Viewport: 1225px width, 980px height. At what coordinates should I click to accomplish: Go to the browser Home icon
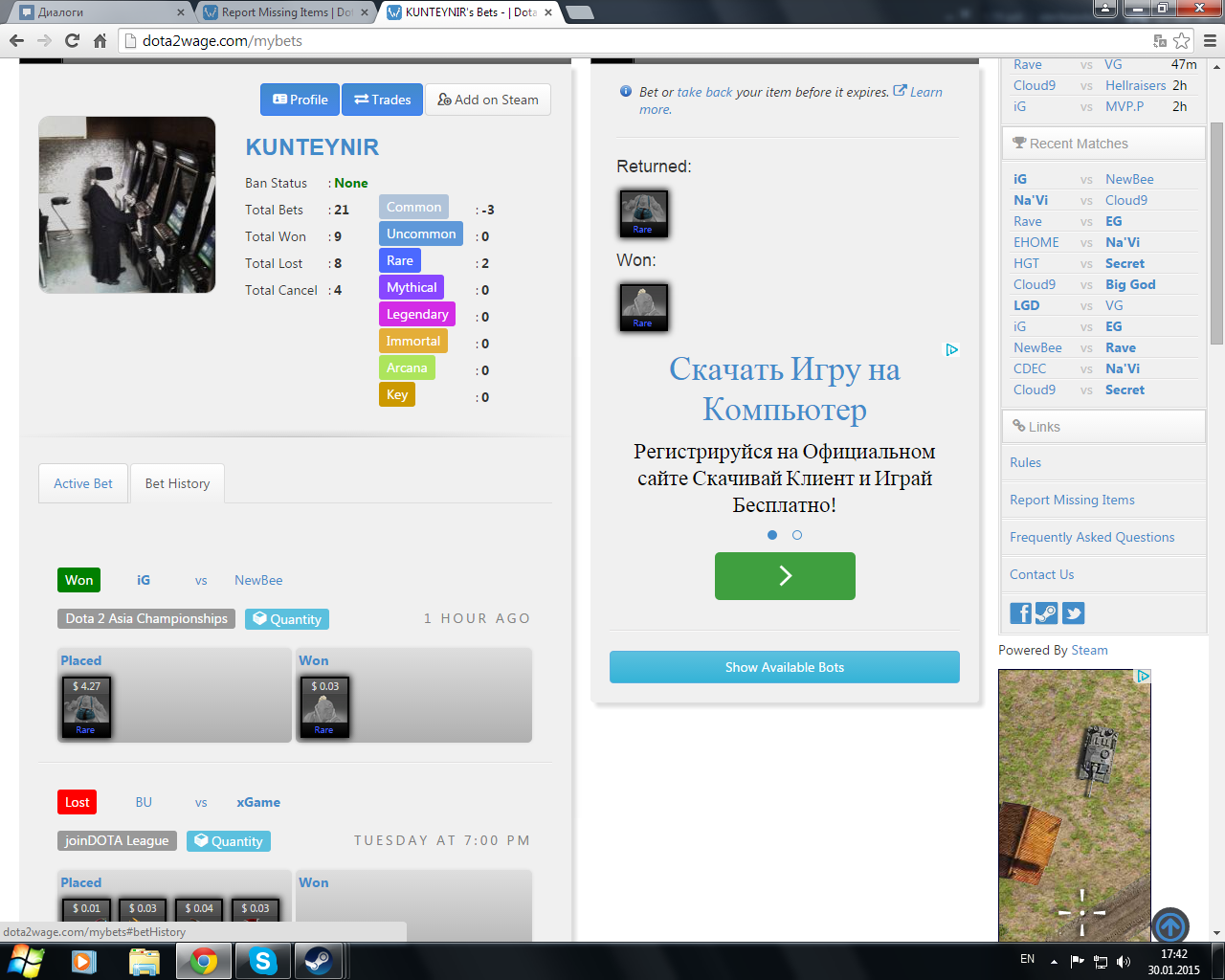[100, 40]
